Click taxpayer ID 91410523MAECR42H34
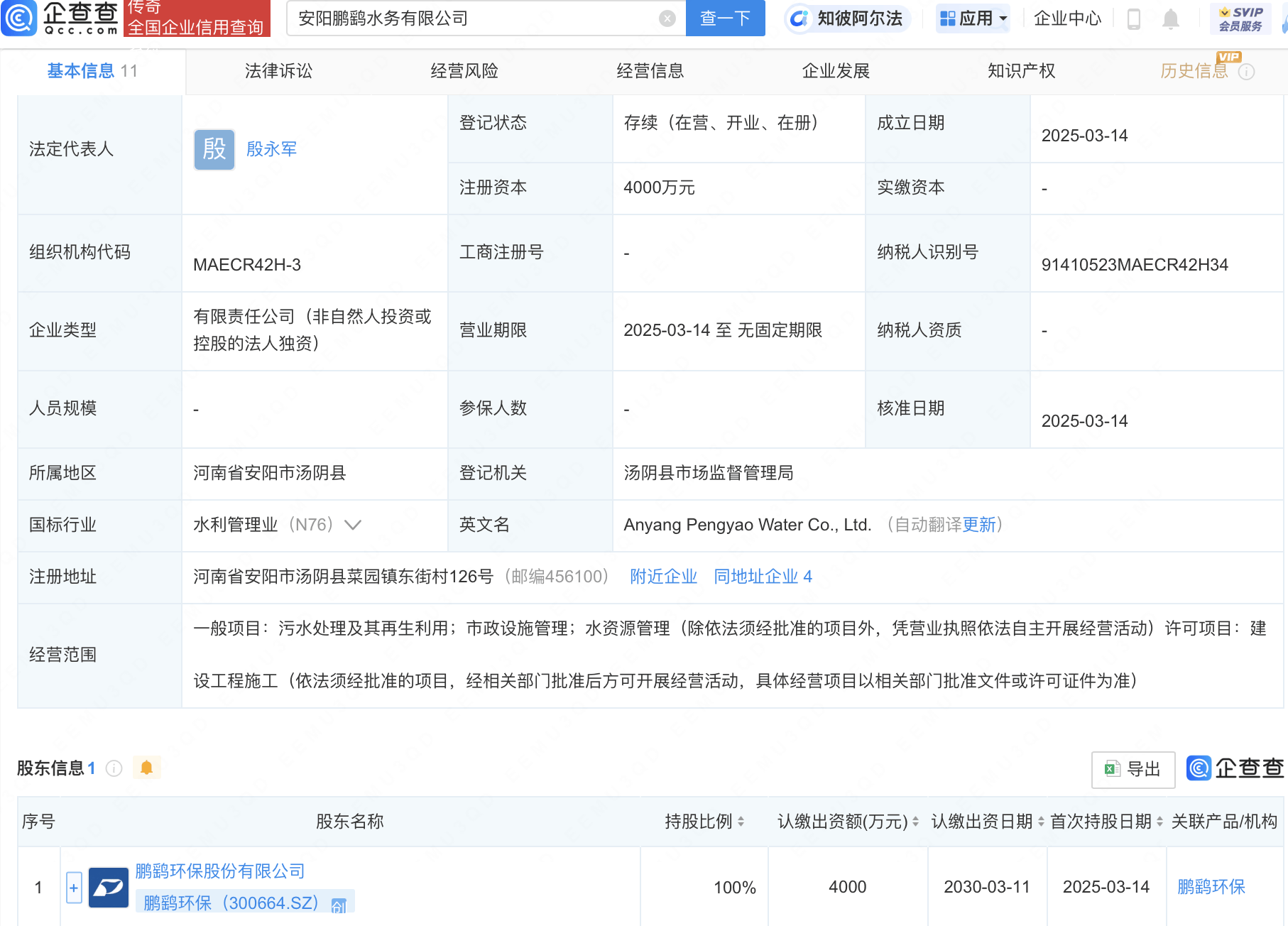1288x926 pixels. pyautogui.click(x=1135, y=265)
